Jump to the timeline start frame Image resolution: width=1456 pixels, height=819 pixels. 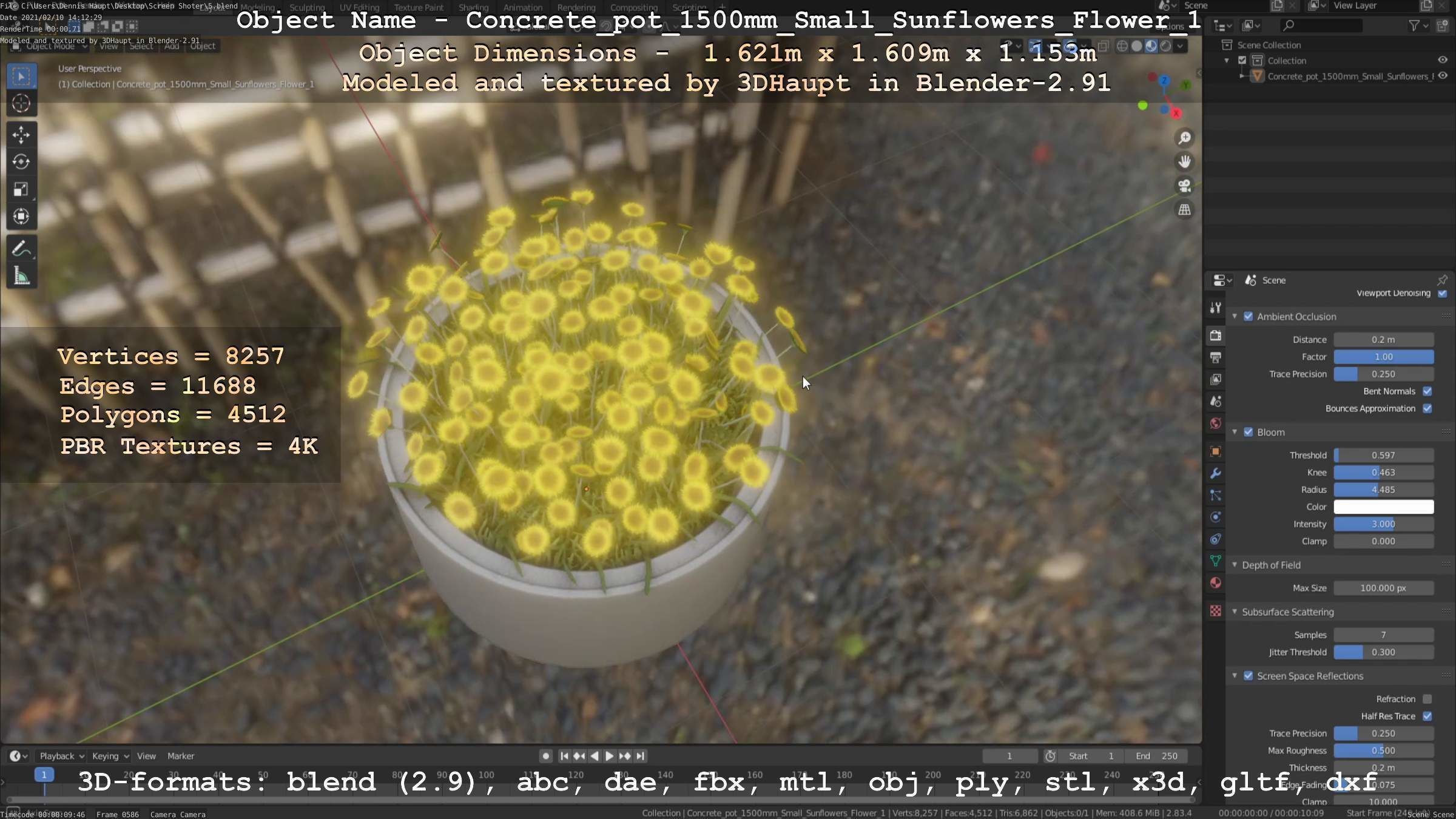(x=564, y=756)
